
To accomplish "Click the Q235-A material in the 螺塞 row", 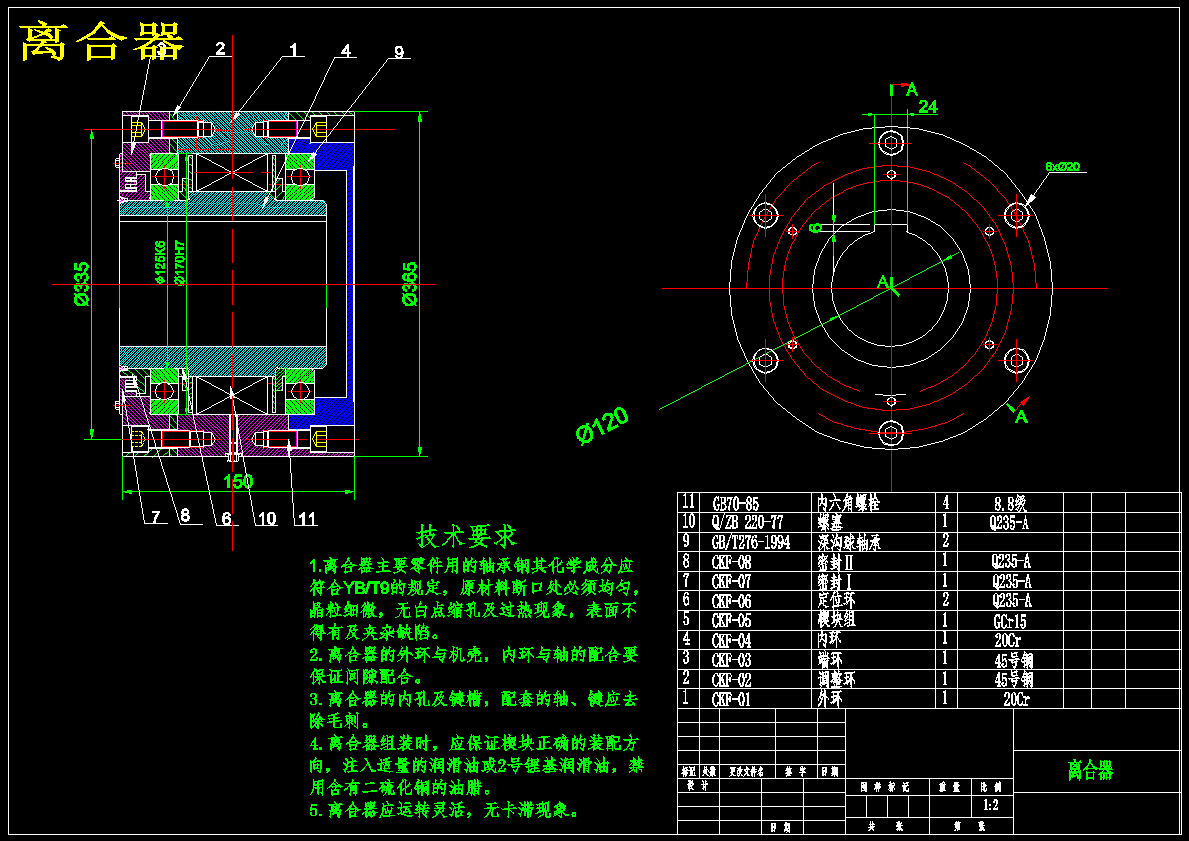I will [x=1009, y=522].
